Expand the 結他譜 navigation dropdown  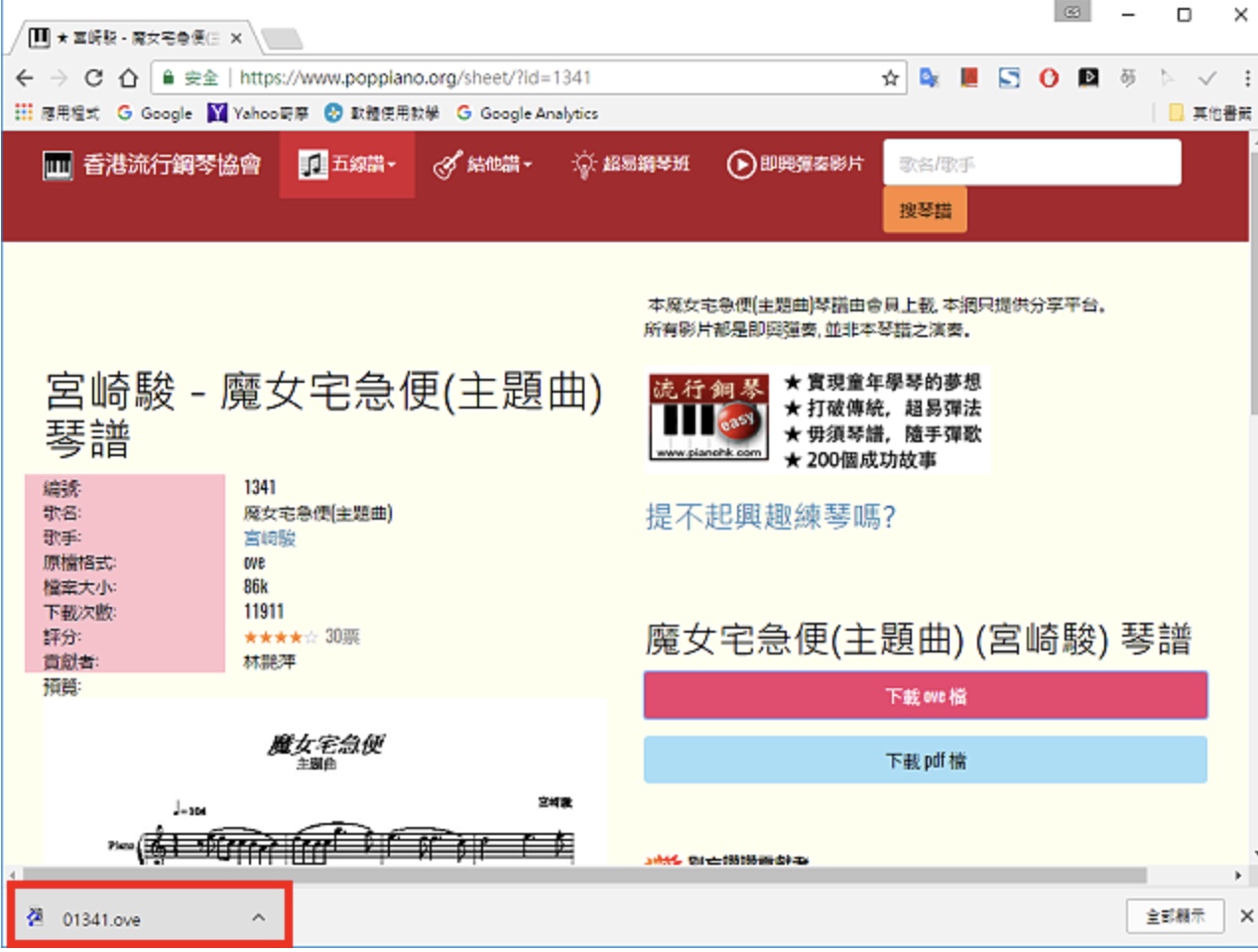coord(483,165)
